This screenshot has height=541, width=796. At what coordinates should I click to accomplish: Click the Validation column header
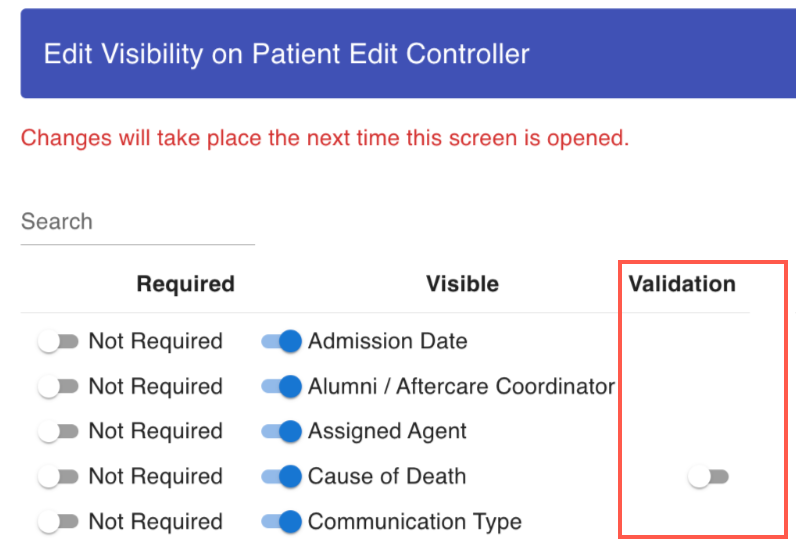click(682, 284)
